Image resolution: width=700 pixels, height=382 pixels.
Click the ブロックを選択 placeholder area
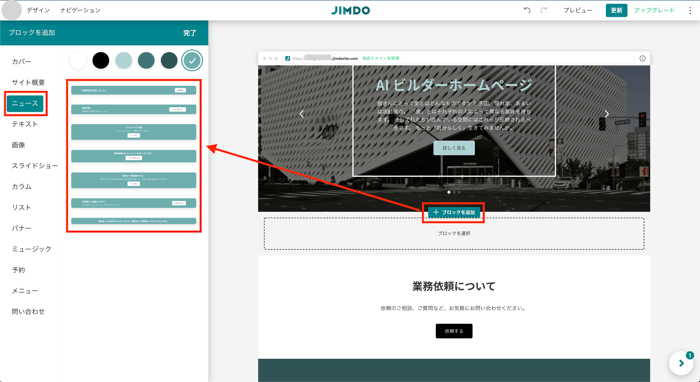(x=454, y=233)
